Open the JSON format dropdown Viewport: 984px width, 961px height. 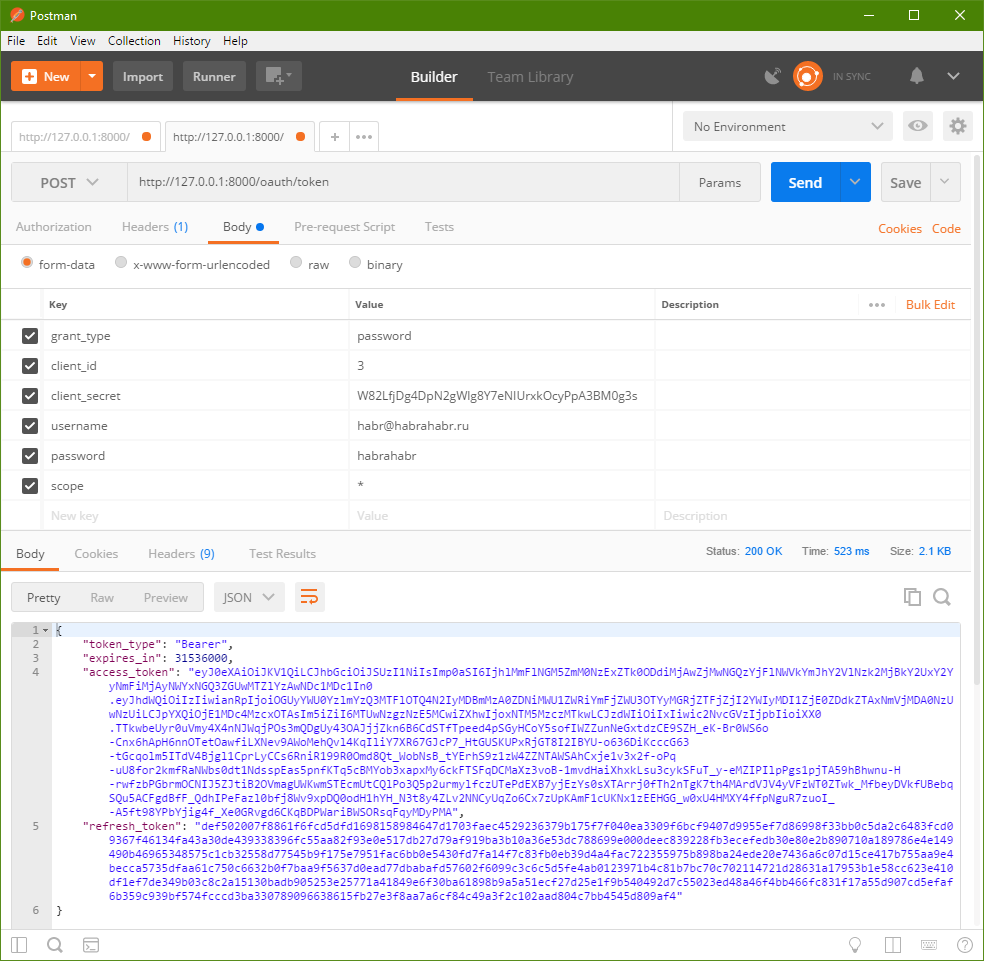(x=249, y=597)
